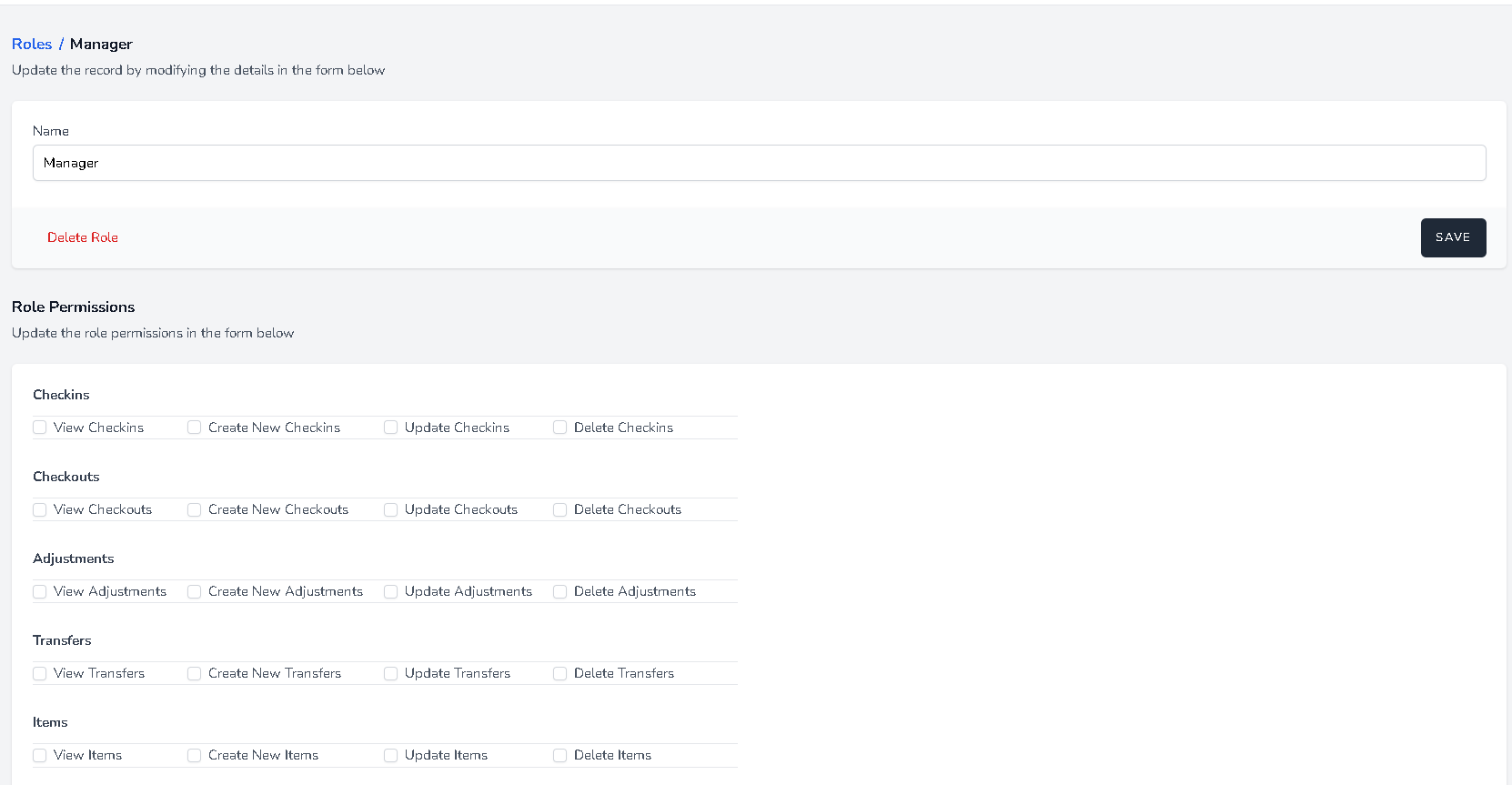
Task: Check Create New Checkouts option
Action: [195, 509]
